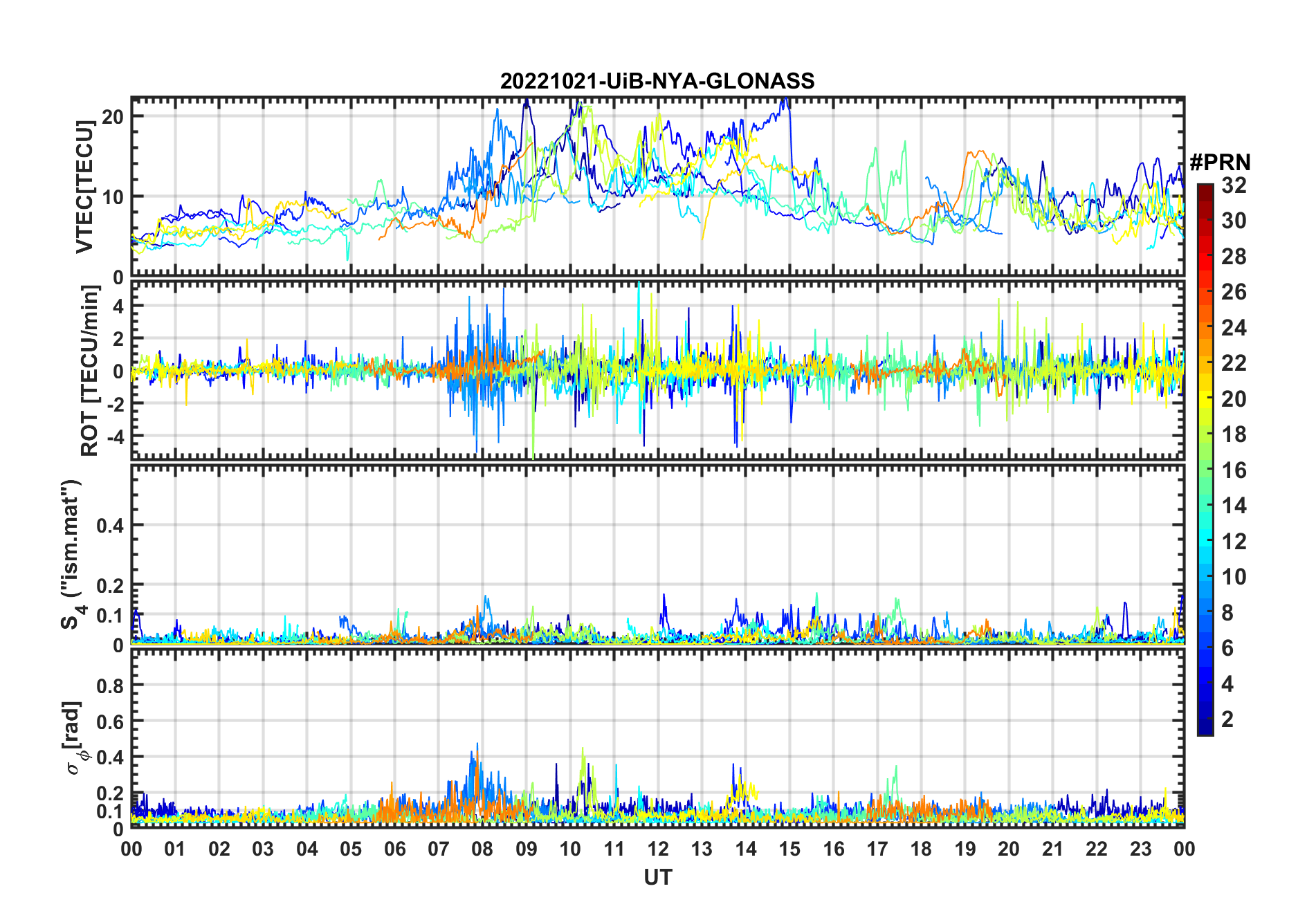The height and width of the screenshot is (920, 1316).
Task: Click the VTEC panel y-tick label 20
Action: point(113,116)
